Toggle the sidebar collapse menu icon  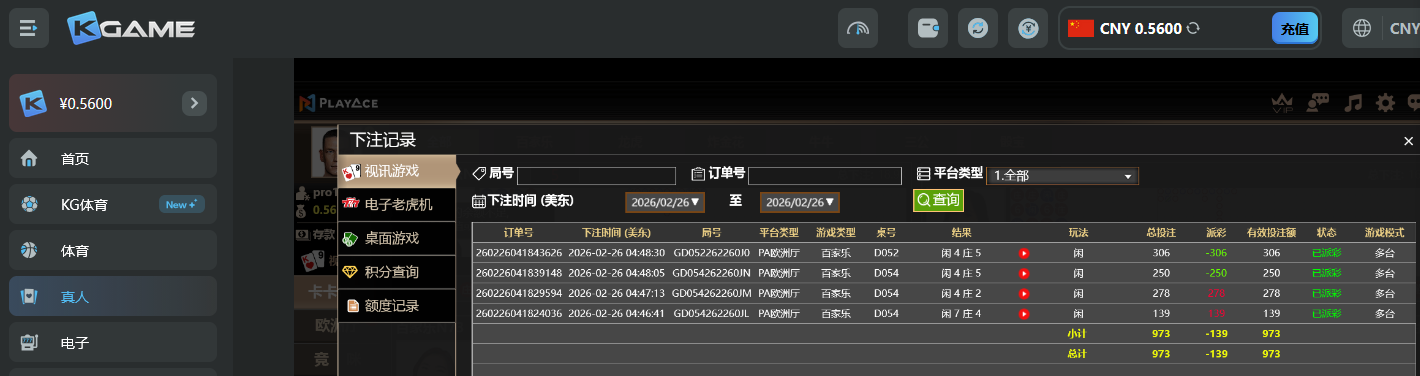[x=29, y=28]
